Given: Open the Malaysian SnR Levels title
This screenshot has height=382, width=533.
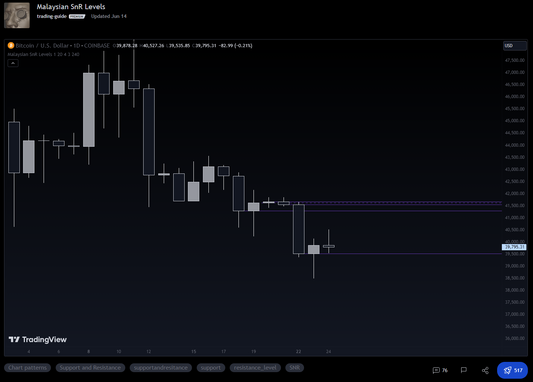Looking at the screenshot, I should click(71, 7).
